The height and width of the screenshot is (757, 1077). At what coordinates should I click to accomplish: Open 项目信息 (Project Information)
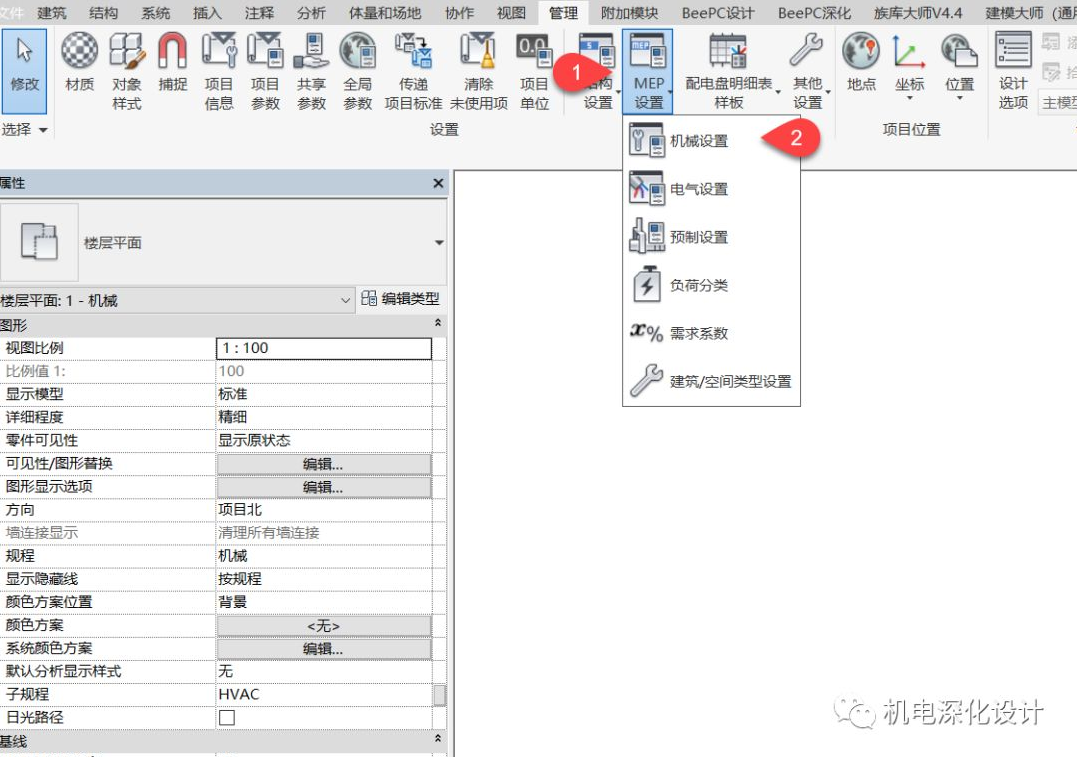tap(219, 71)
